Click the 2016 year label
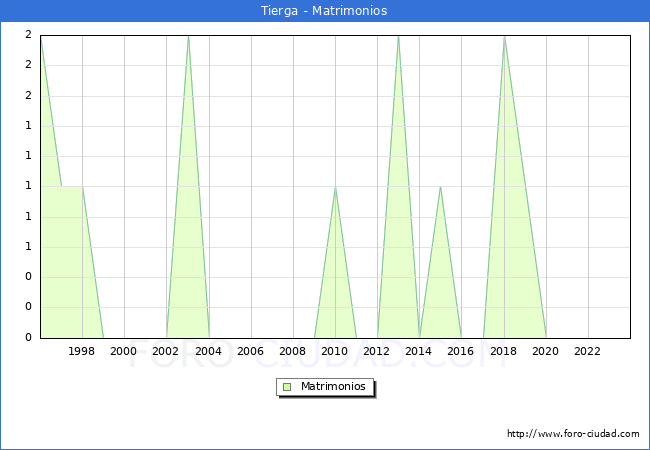Viewport: 650px width, 450px height. pos(461,351)
